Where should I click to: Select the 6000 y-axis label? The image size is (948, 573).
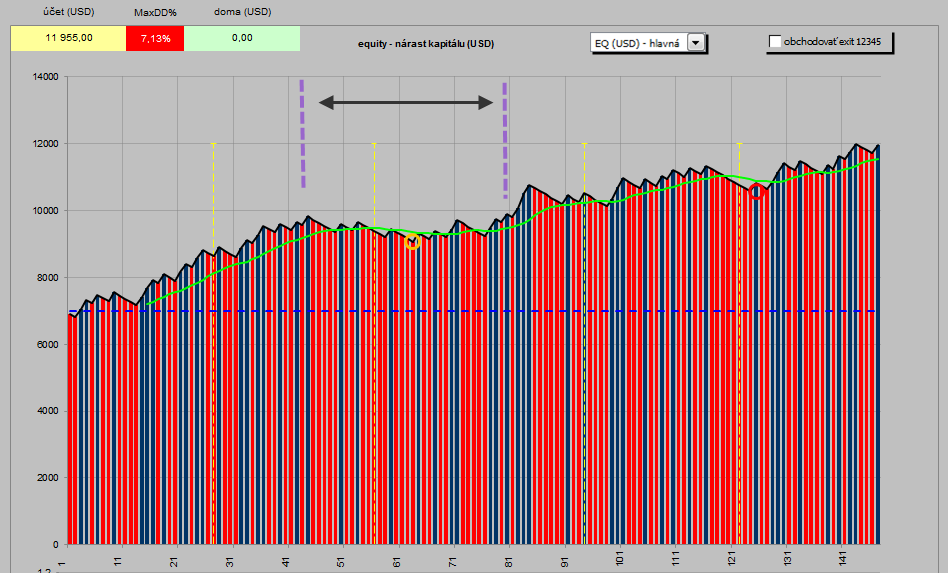pyautogui.click(x=48, y=345)
